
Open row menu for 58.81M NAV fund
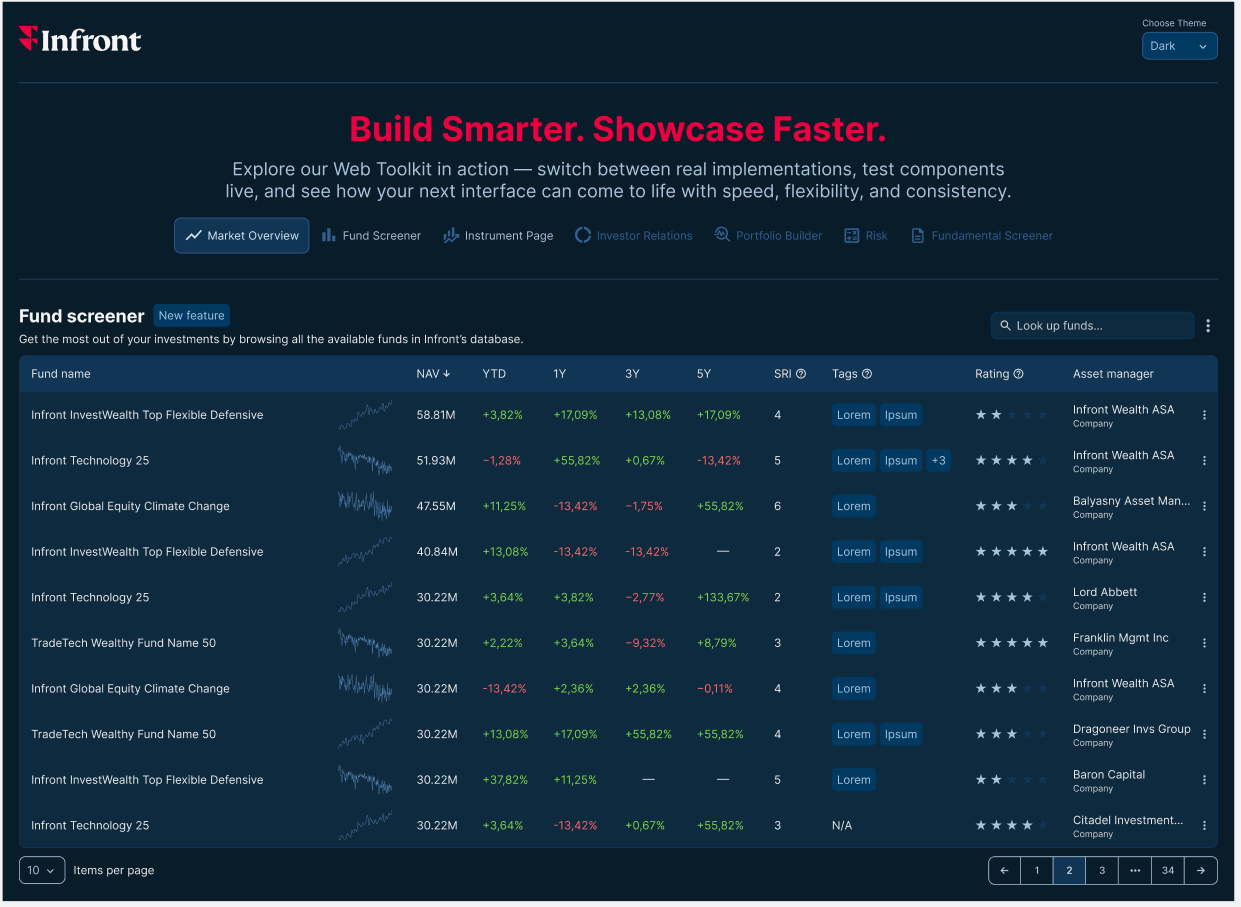1204,415
